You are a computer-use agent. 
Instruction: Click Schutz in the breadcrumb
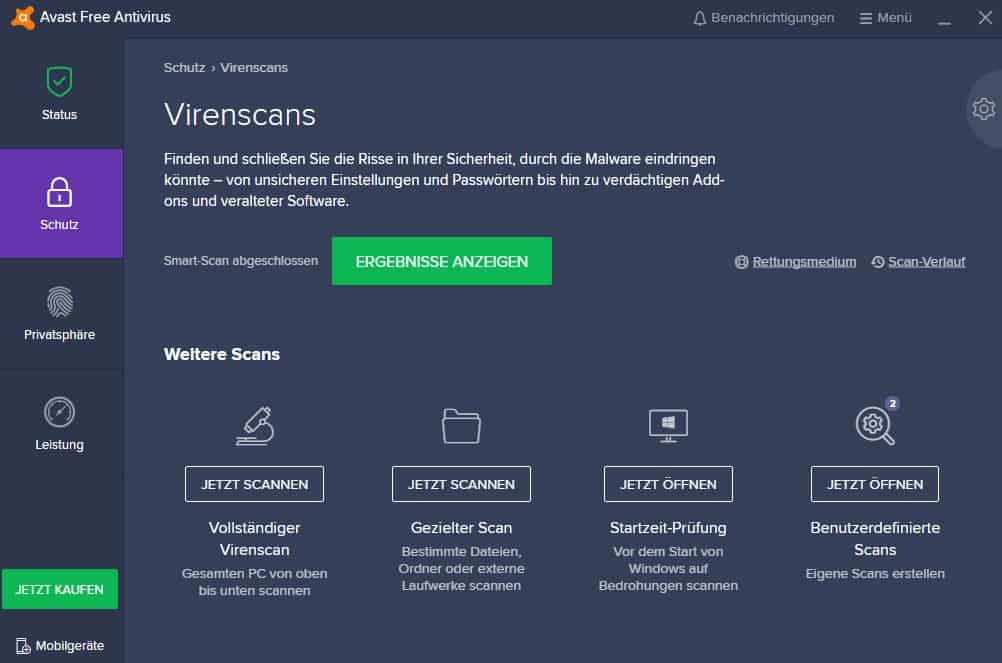tap(184, 68)
